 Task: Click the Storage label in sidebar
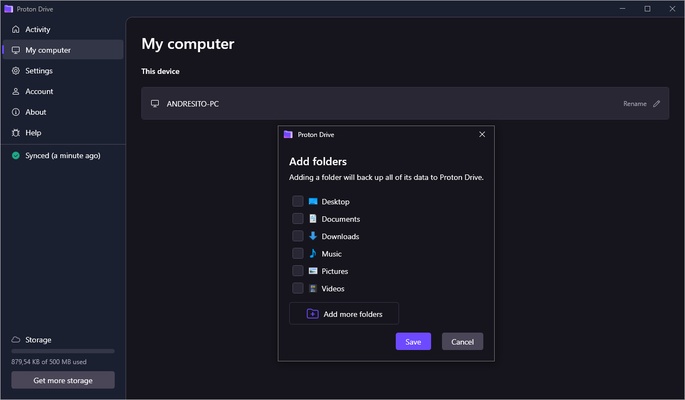coord(38,340)
